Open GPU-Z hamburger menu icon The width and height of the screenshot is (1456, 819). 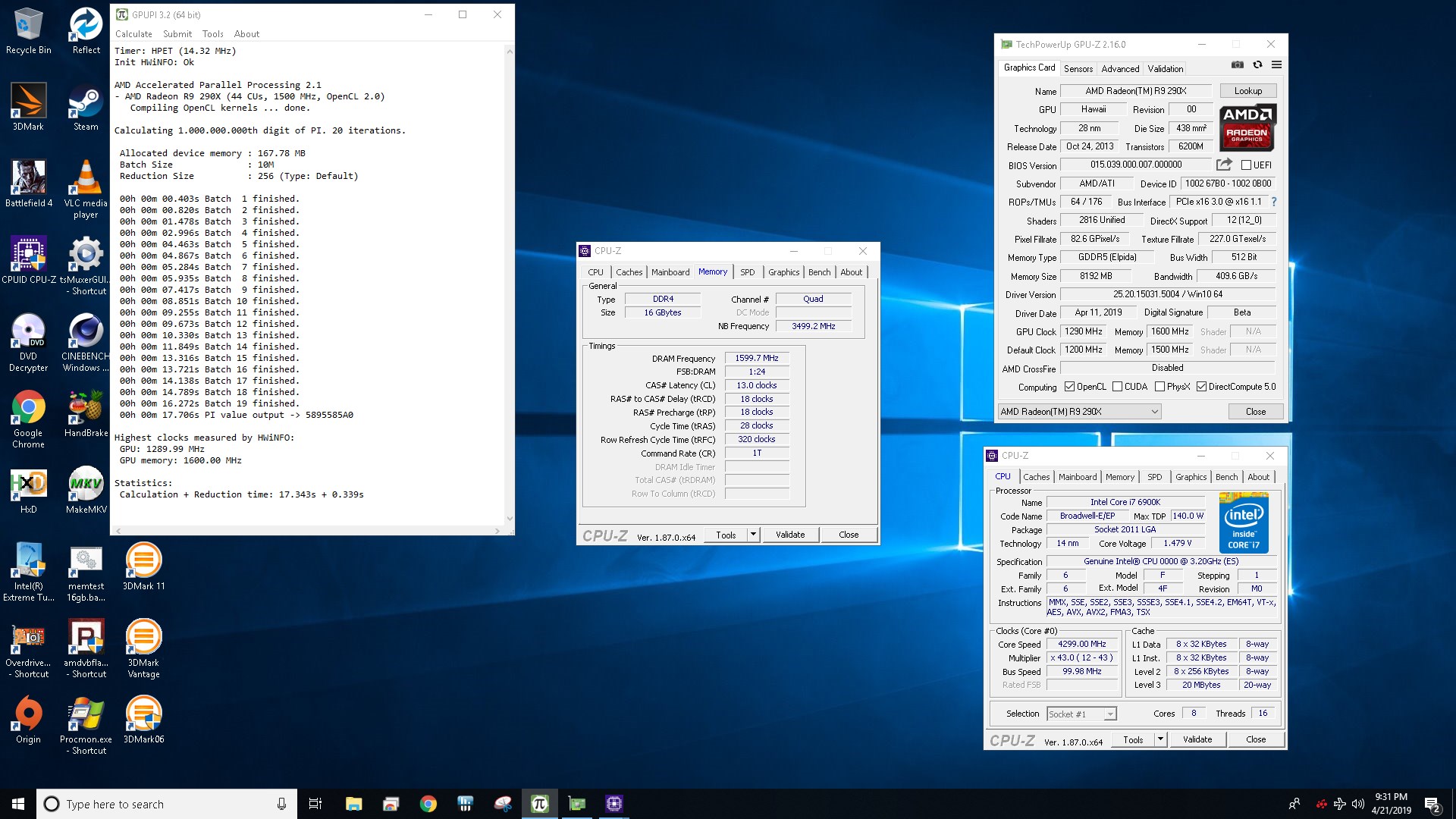pyautogui.click(x=1277, y=65)
